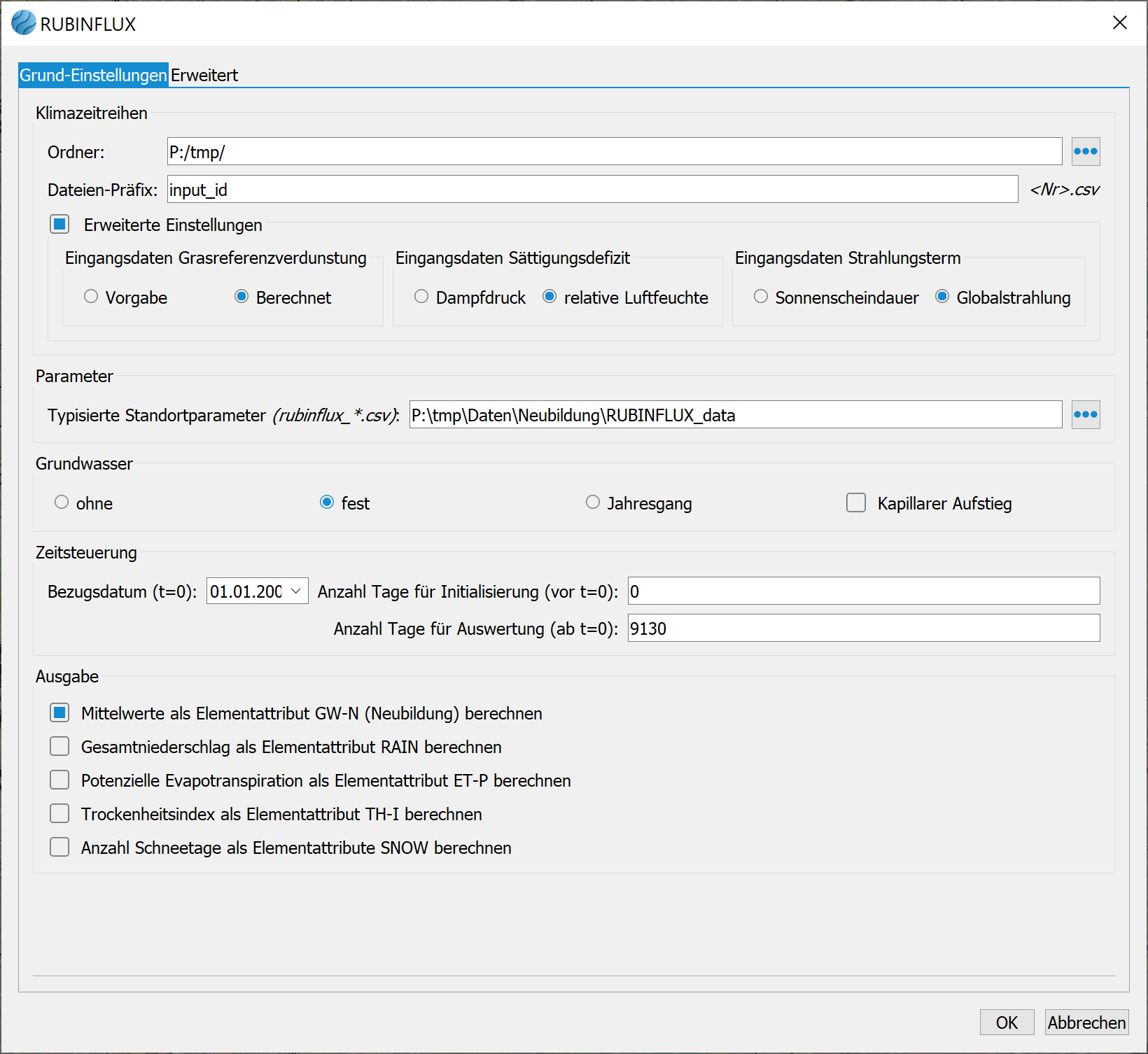Switch to the Erweitert tab
The image size is (1148, 1054).
(204, 76)
